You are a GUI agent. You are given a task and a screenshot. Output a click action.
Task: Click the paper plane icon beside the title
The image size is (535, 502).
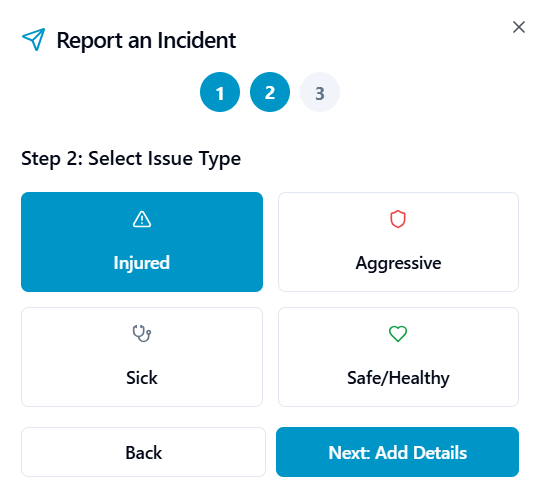(33, 40)
